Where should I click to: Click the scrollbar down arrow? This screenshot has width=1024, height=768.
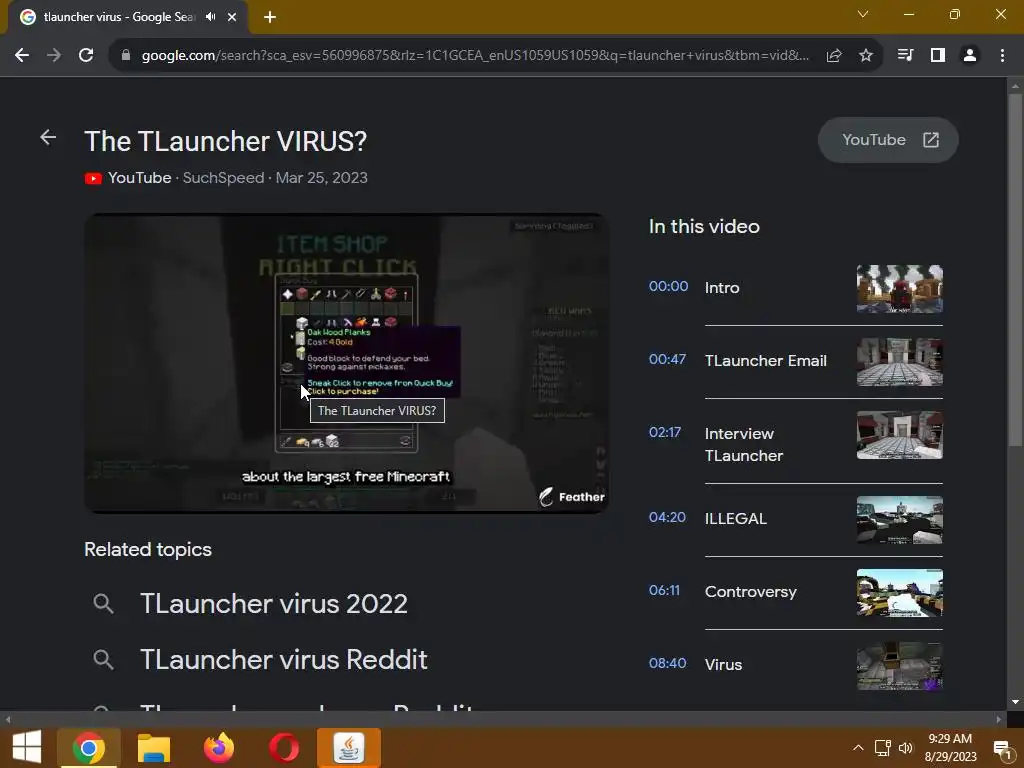(1015, 702)
